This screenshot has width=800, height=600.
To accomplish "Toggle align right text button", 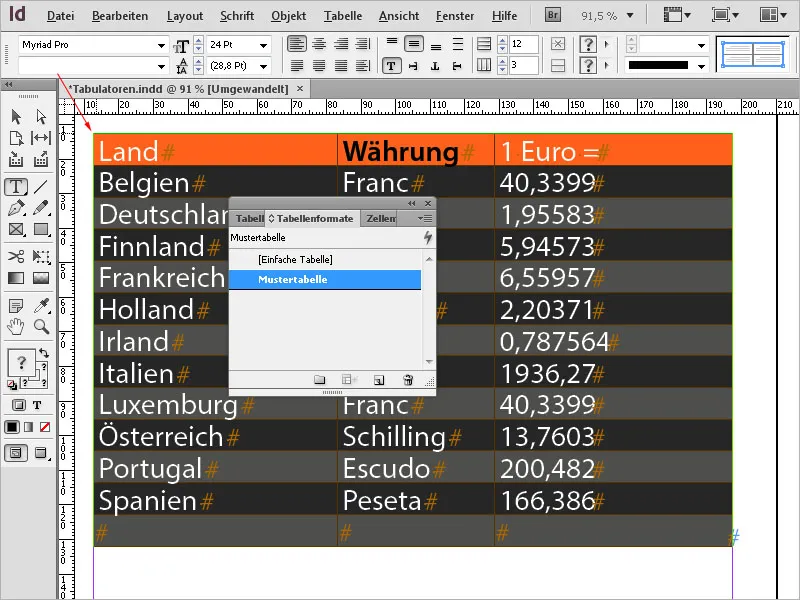I will tap(341, 44).
